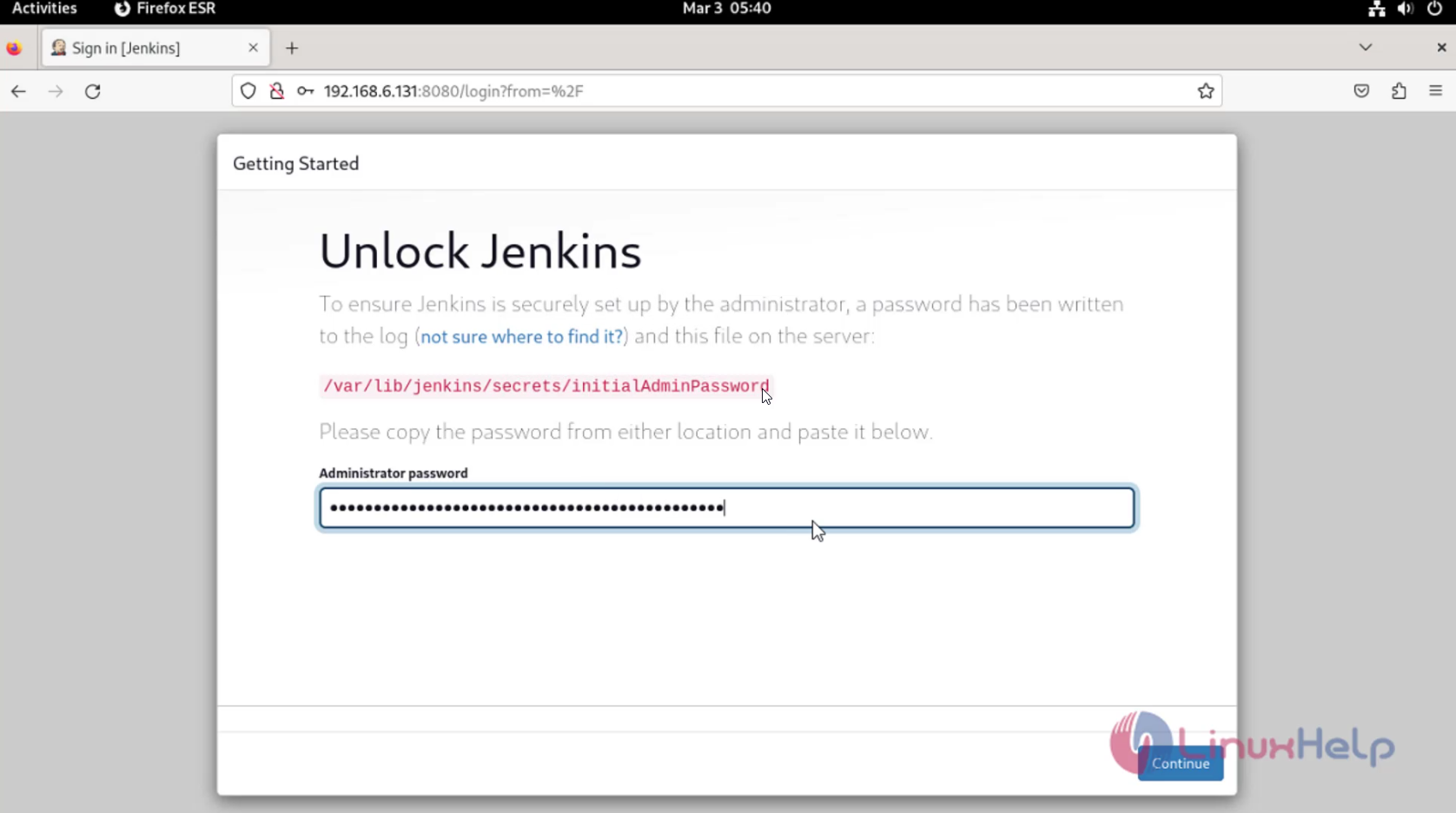Open the tracking protection shield icon
1456x813 pixels.
[x=248, y=91]
